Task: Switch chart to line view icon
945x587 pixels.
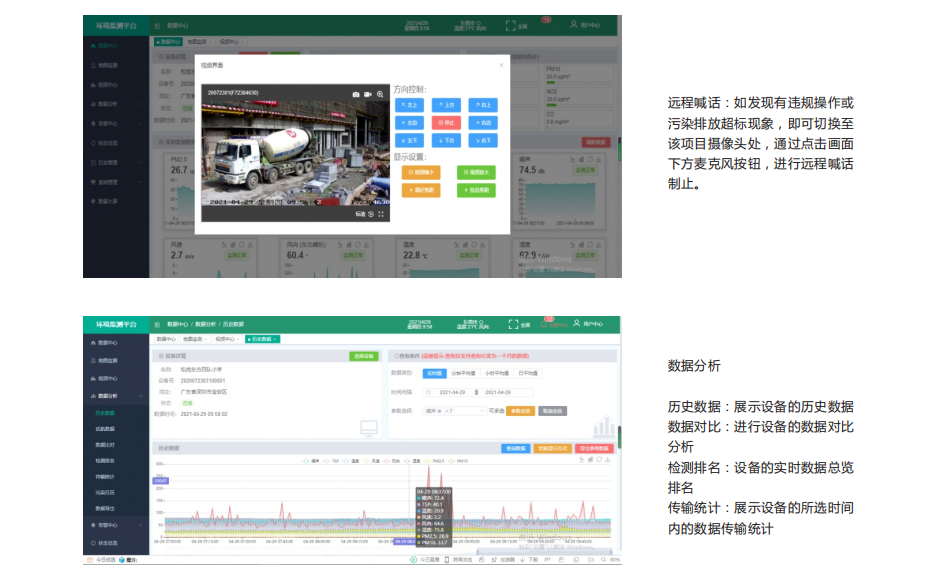Action: click(582, 460)
